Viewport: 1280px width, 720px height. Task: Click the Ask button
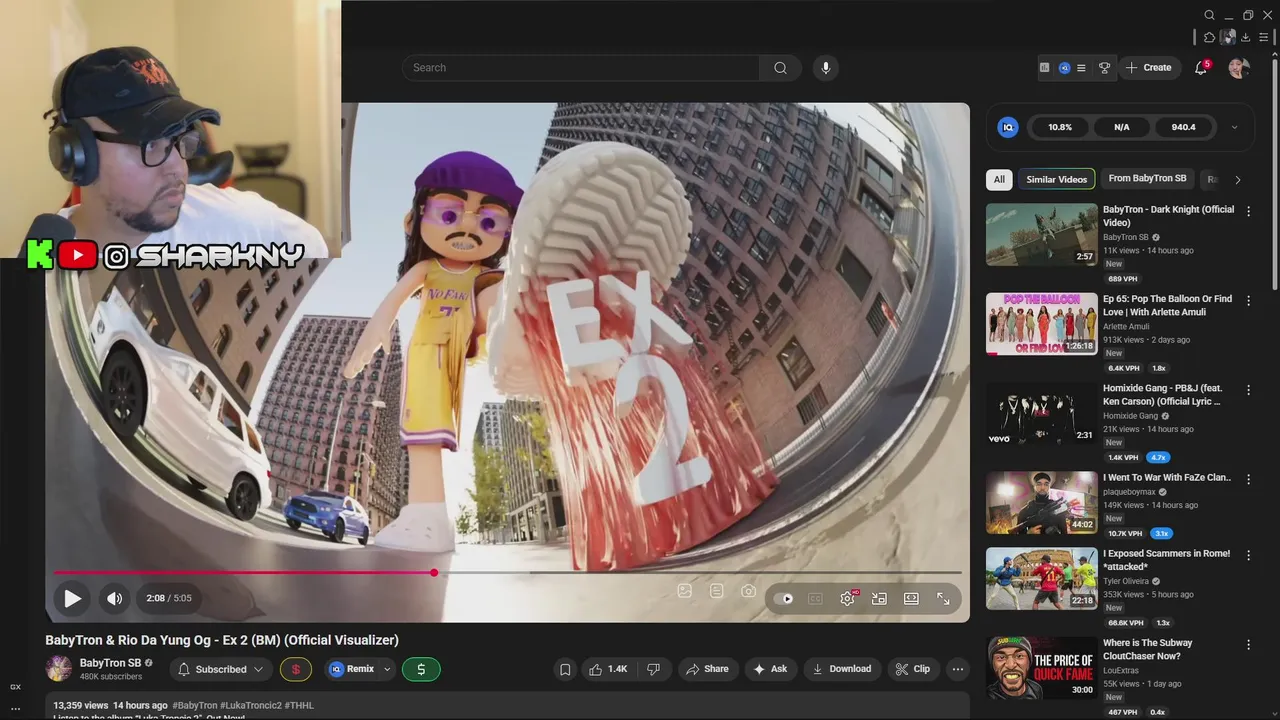[769, 669]
